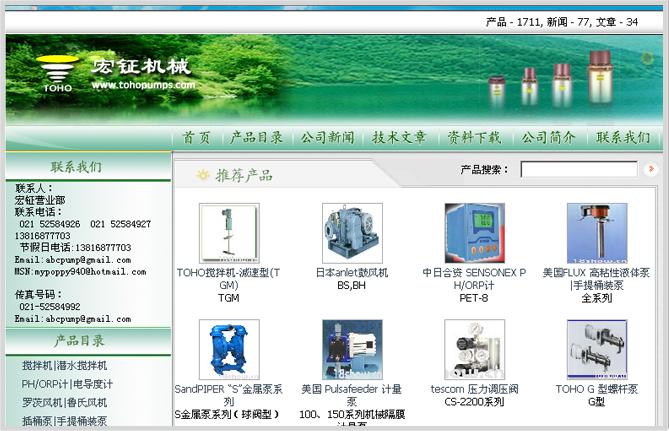Click the Email abcpump@gmail.com under 联系电话
The image size is (669, 431).
click(x=73, y=260)
